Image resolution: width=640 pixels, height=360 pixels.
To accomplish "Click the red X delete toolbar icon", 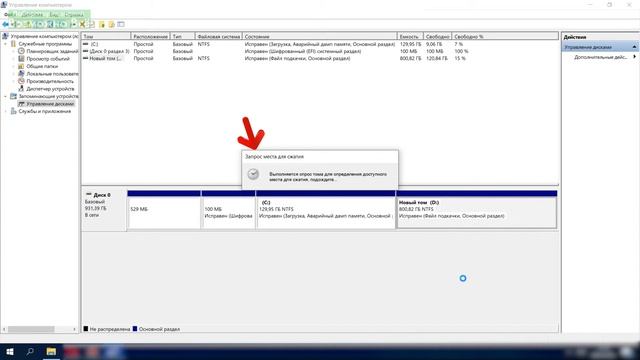I will coord(82,24).
